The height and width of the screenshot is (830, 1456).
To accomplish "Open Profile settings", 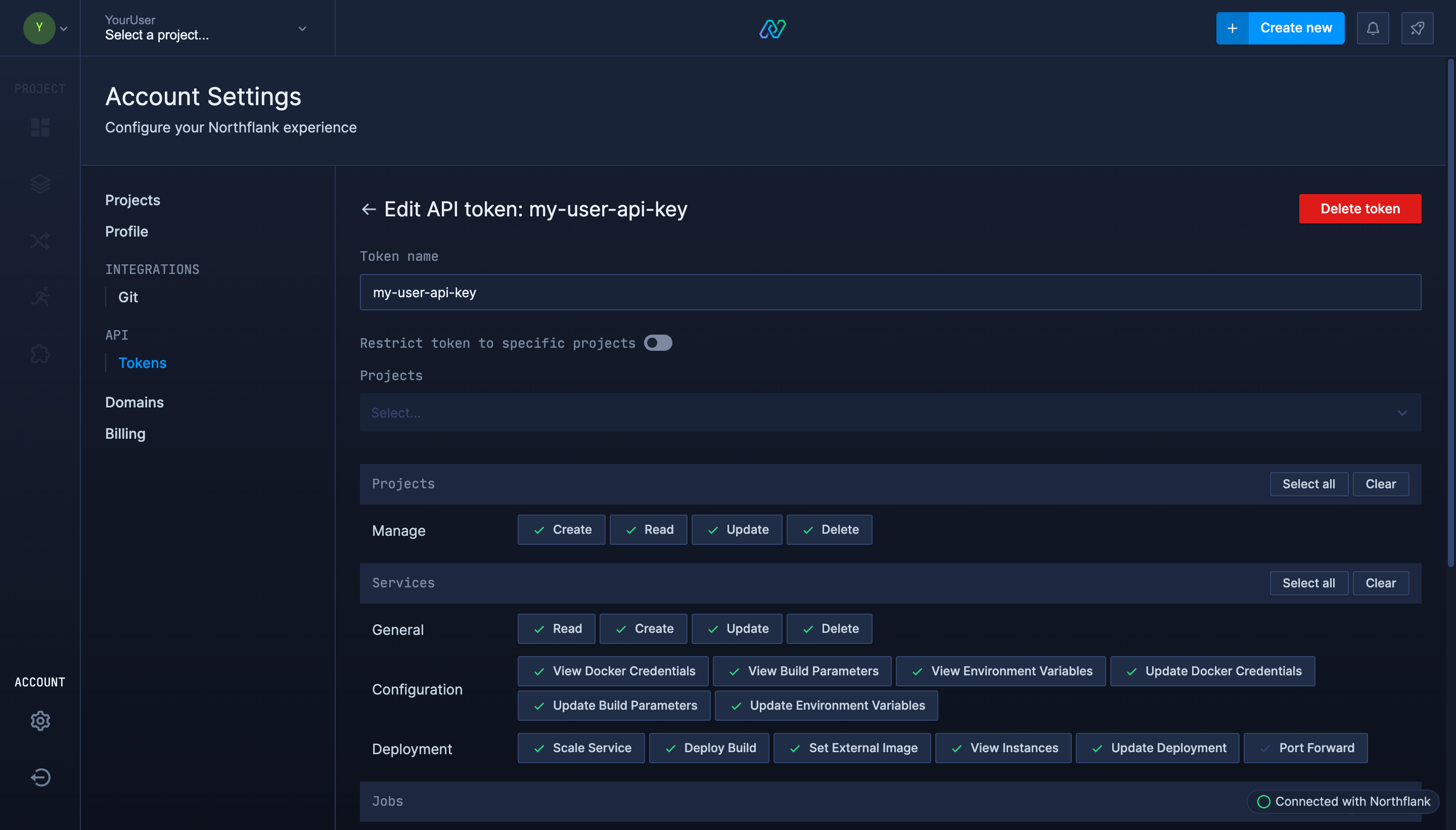I will (x=126, y=232).
